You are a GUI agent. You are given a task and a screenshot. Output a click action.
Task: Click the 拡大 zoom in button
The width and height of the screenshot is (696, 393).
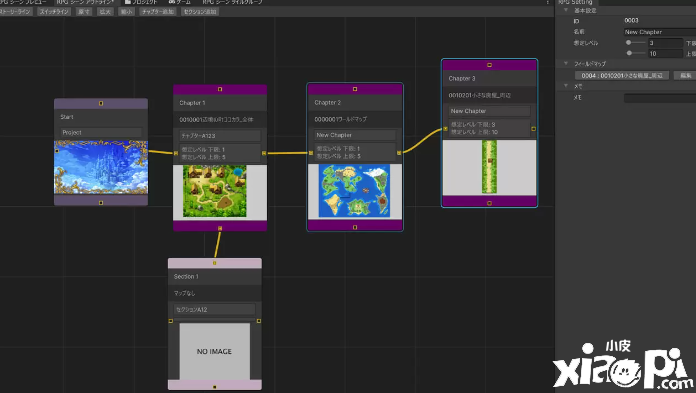coord(105,12)
